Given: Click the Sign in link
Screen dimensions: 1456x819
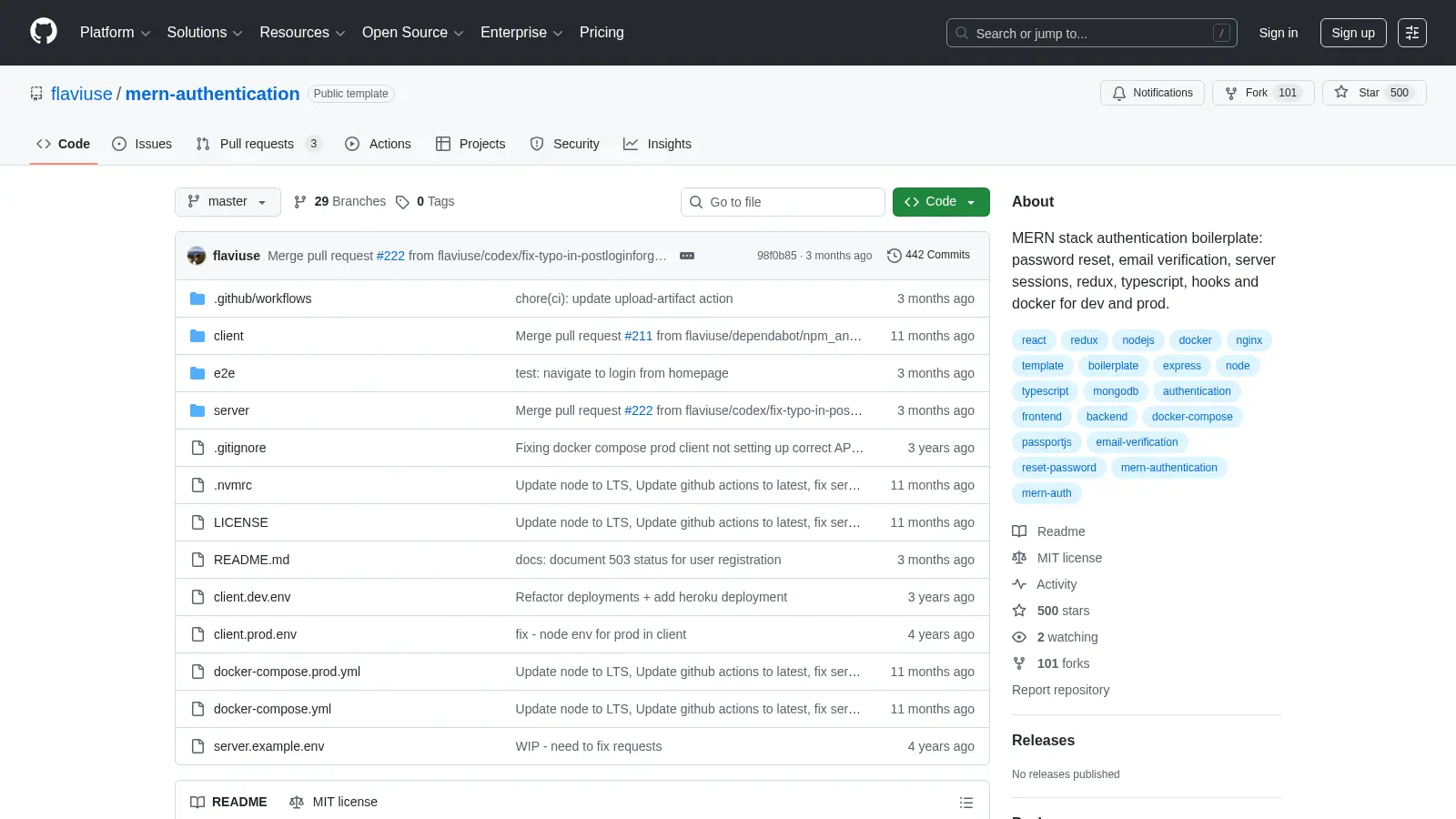Looking at the screenshot, I should coord(1279,33).
